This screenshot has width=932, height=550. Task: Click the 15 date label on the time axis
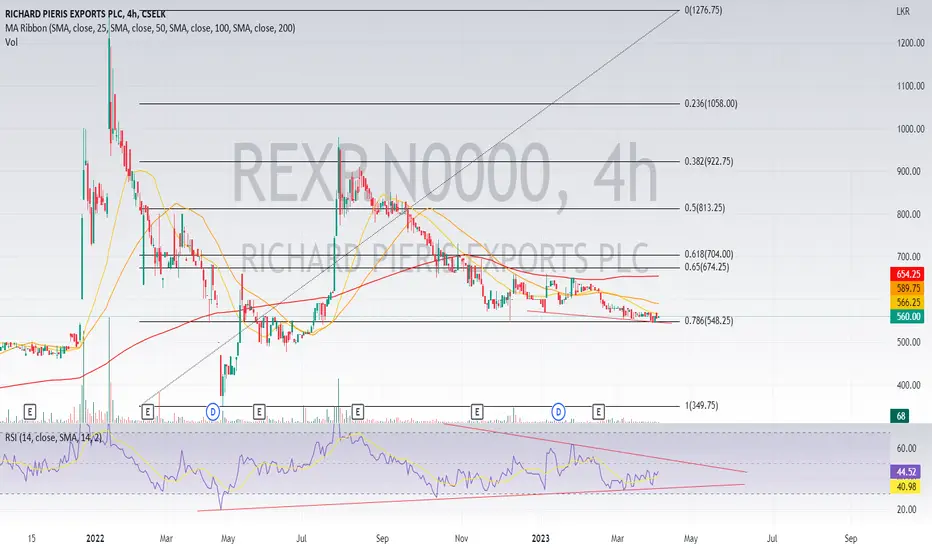click(x=32, y=538)
